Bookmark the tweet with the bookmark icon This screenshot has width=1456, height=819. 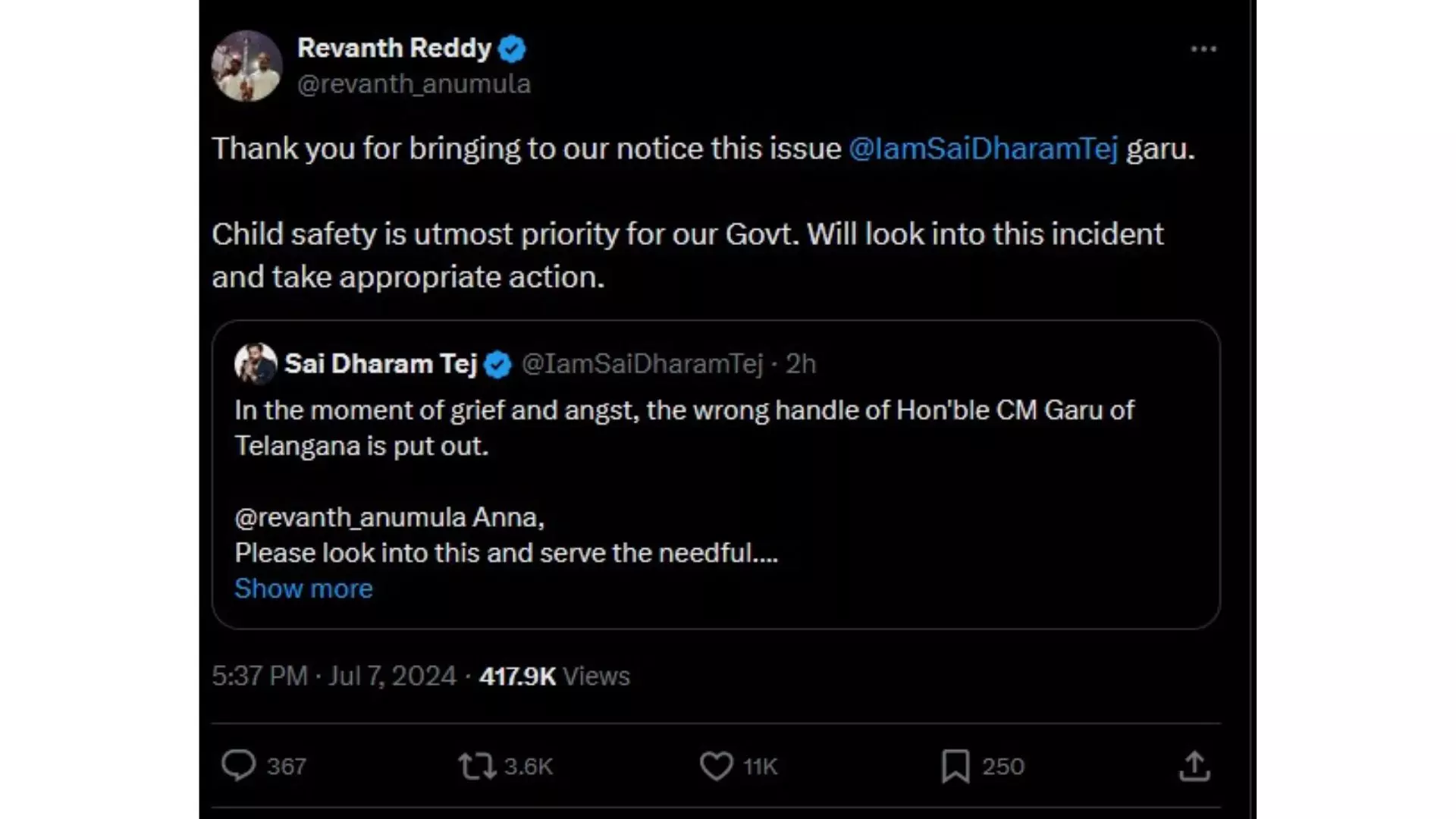(x=957, y=767)
